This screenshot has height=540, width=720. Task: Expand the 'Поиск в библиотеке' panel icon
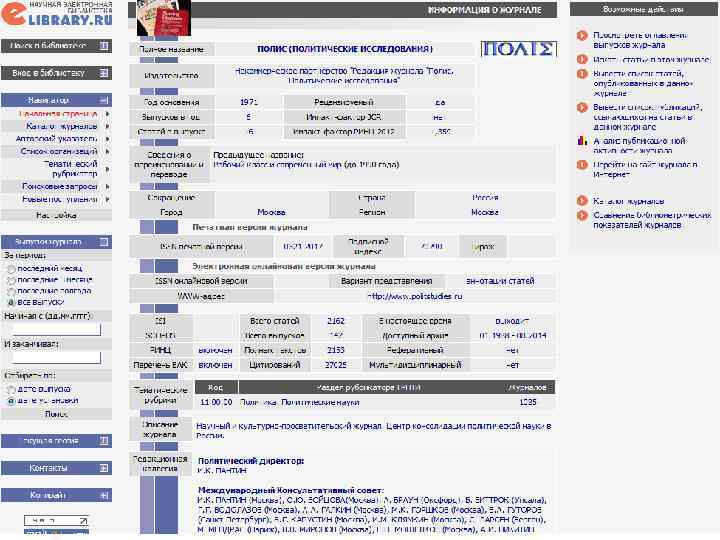click(x=104, y=45)
